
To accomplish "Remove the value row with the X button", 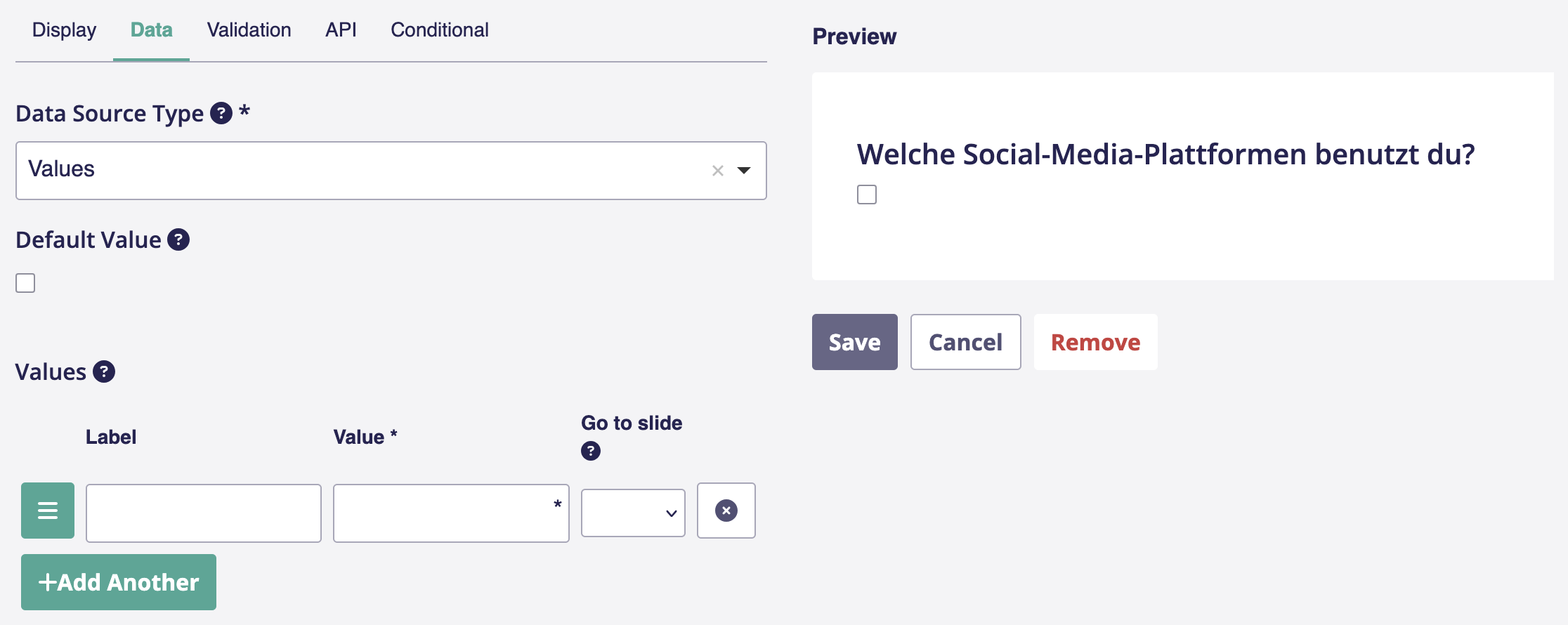I will point(726,511).
